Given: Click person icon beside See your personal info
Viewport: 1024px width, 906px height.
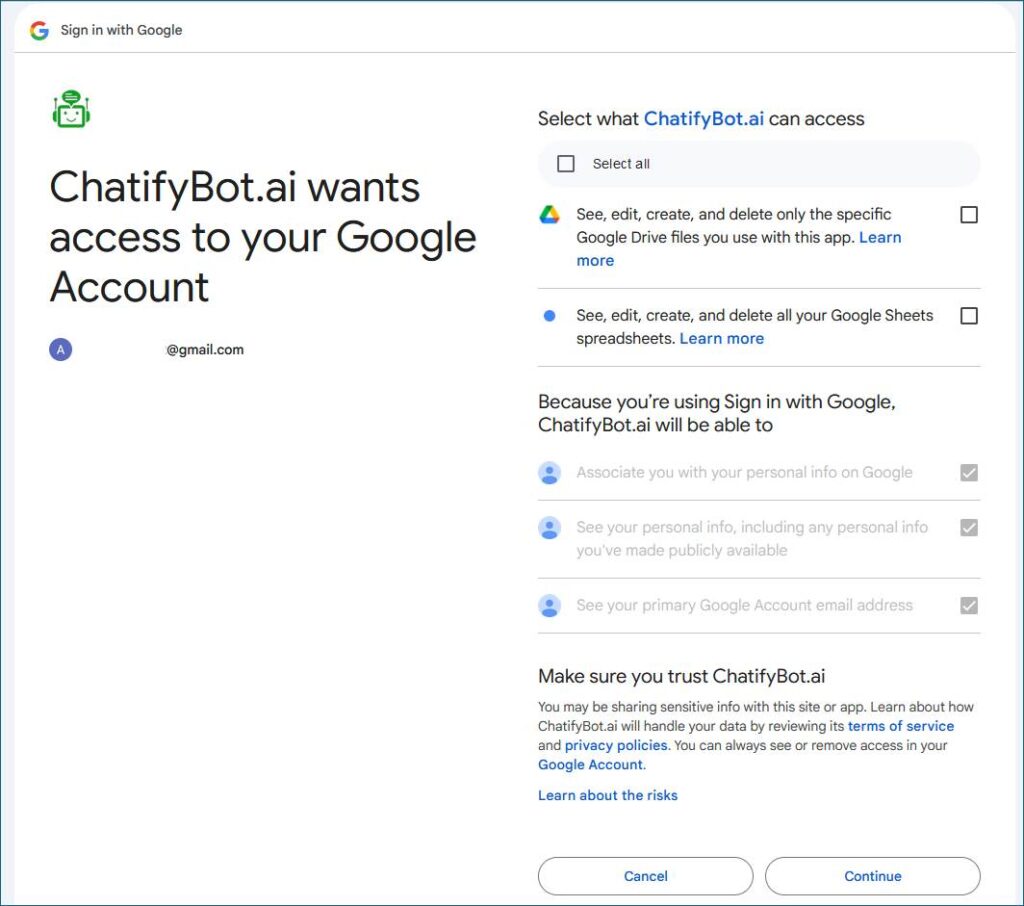Looking at the screenshot, I should [549, 528].
